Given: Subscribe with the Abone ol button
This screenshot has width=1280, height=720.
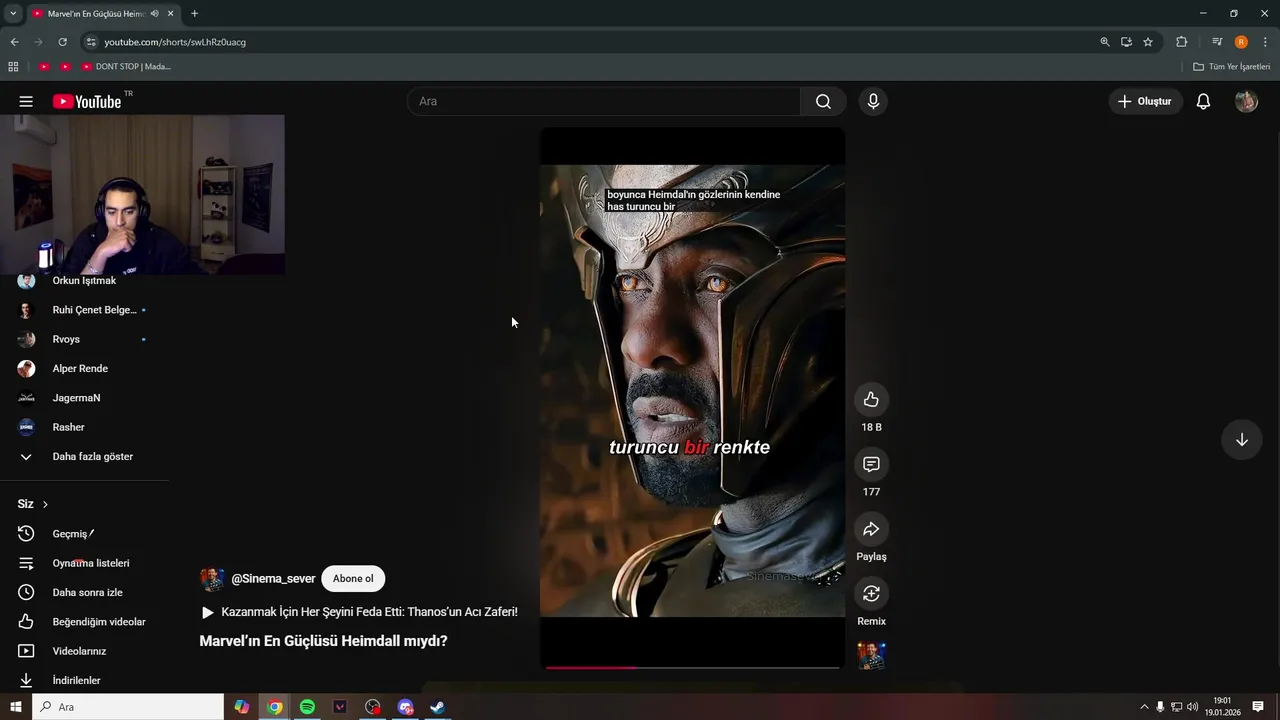Looking at the screenshot, I should pyautogui.click(x=353, y=579).
